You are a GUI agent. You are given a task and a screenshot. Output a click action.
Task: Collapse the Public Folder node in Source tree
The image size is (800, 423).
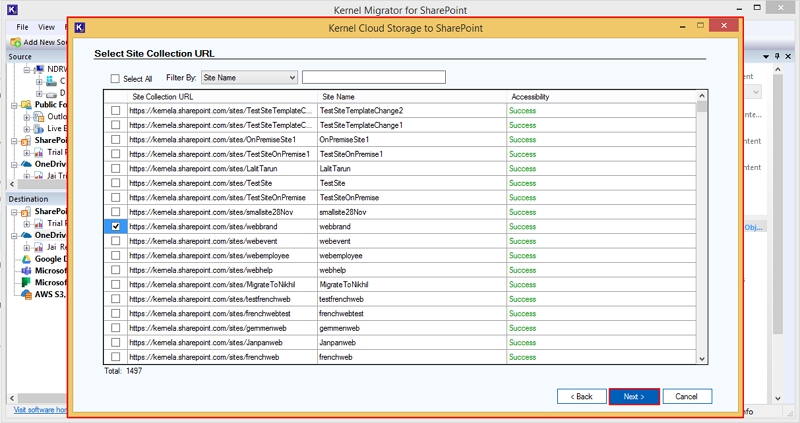coord(14,105)
